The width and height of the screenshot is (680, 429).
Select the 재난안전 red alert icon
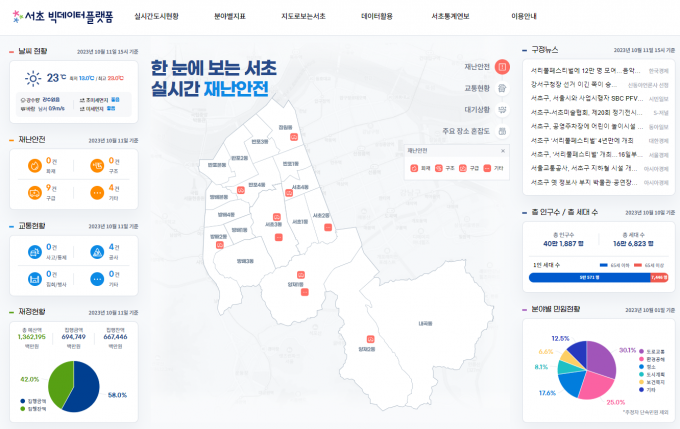coord(503,67)
